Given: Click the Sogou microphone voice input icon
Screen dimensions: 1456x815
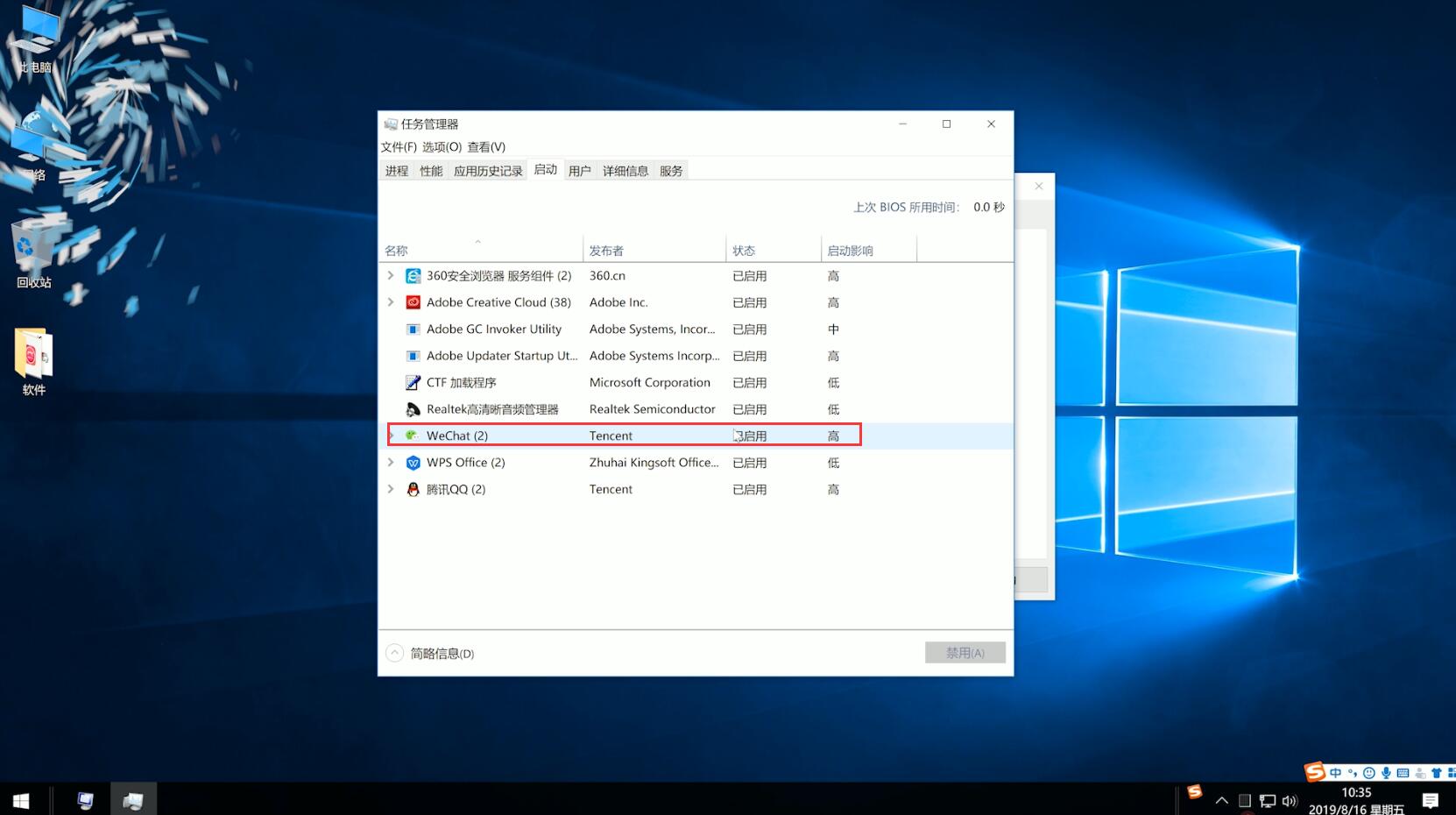Looking at the screenshot, I should [1386, 773].
